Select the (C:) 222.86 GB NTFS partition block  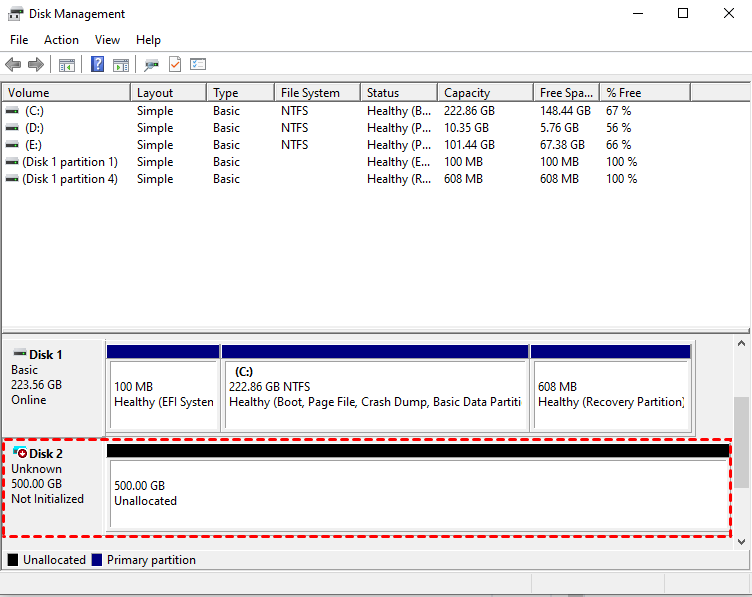tap(375, 388)
